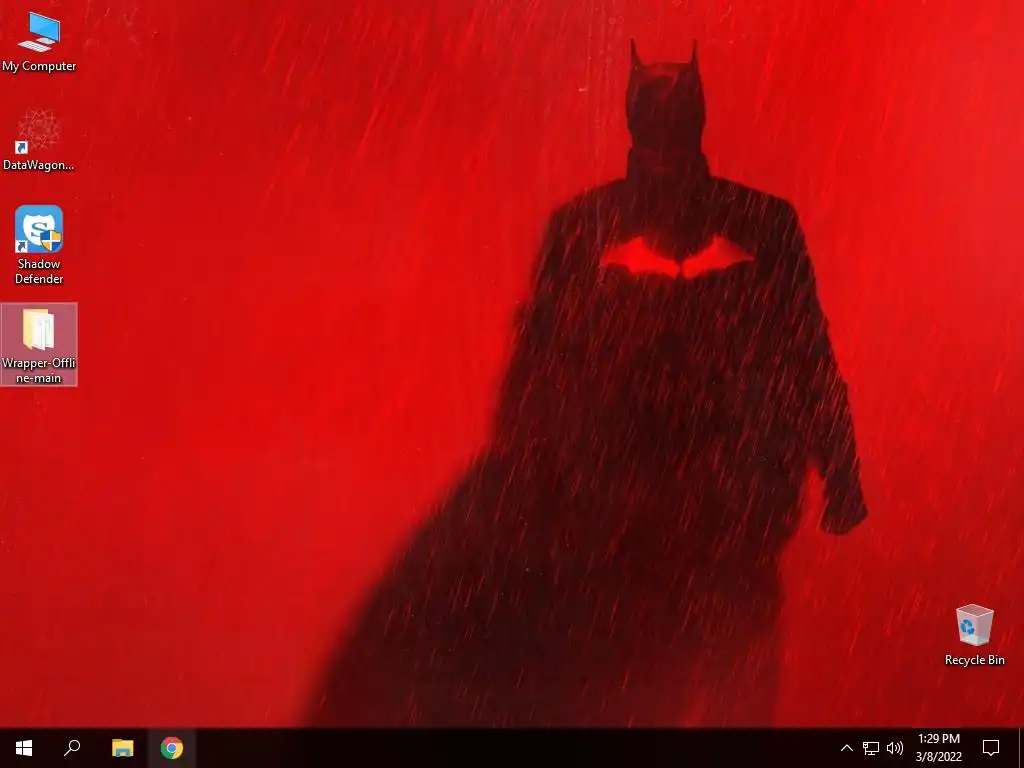Click the Show Desktop sliver at taskbar end
This screenshot has width=1024, height=768.
pyautogui.click(x=1021, y=748)
